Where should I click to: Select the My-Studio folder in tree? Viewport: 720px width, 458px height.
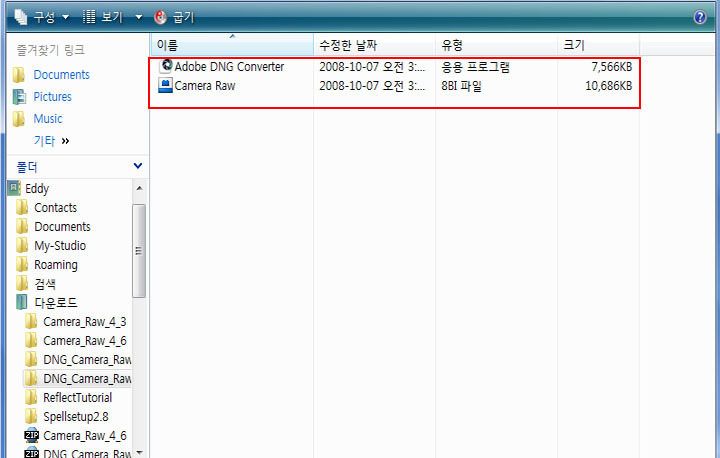[x=60, y=246]
